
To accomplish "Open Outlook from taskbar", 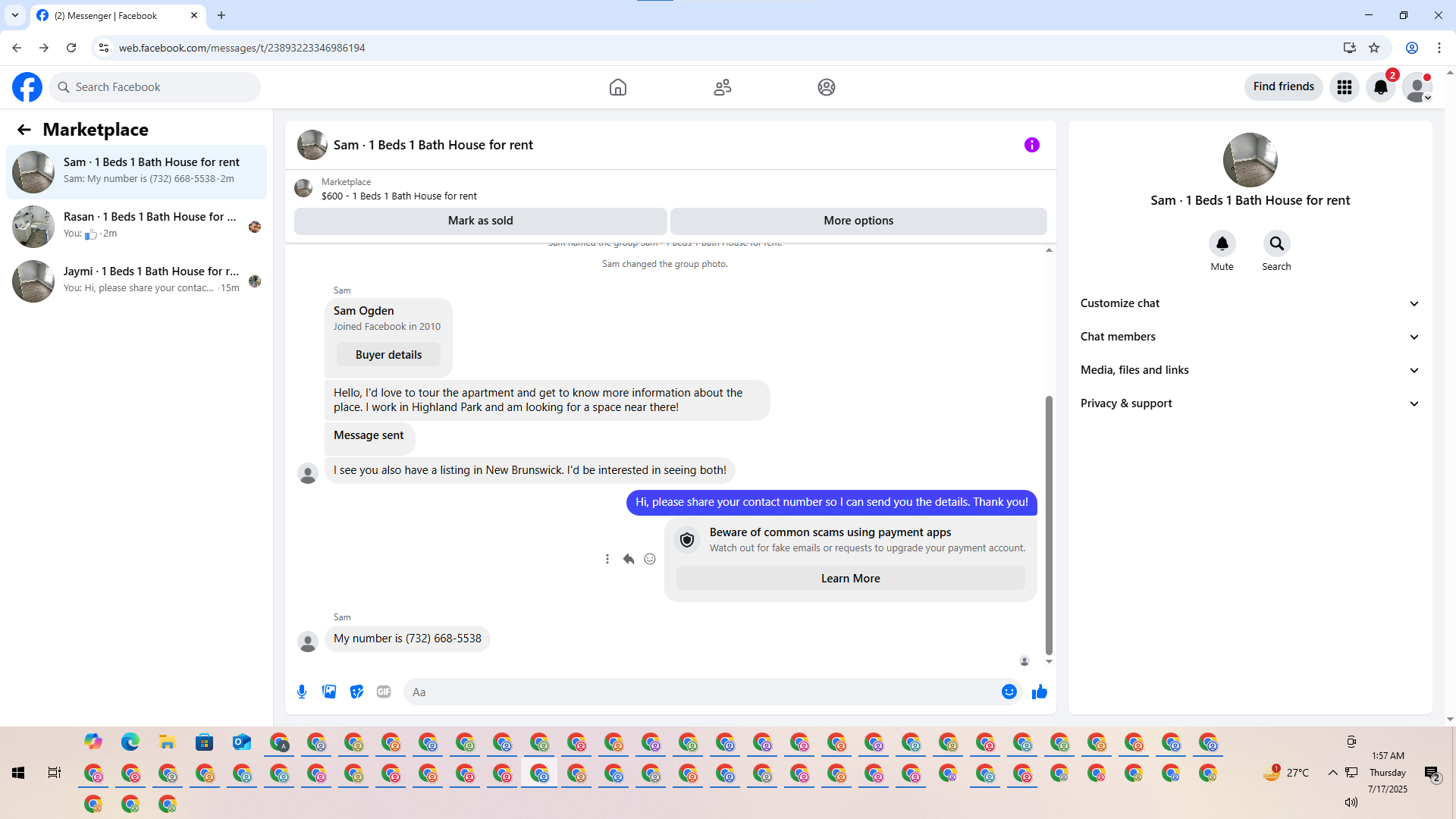I will point(242,742).
